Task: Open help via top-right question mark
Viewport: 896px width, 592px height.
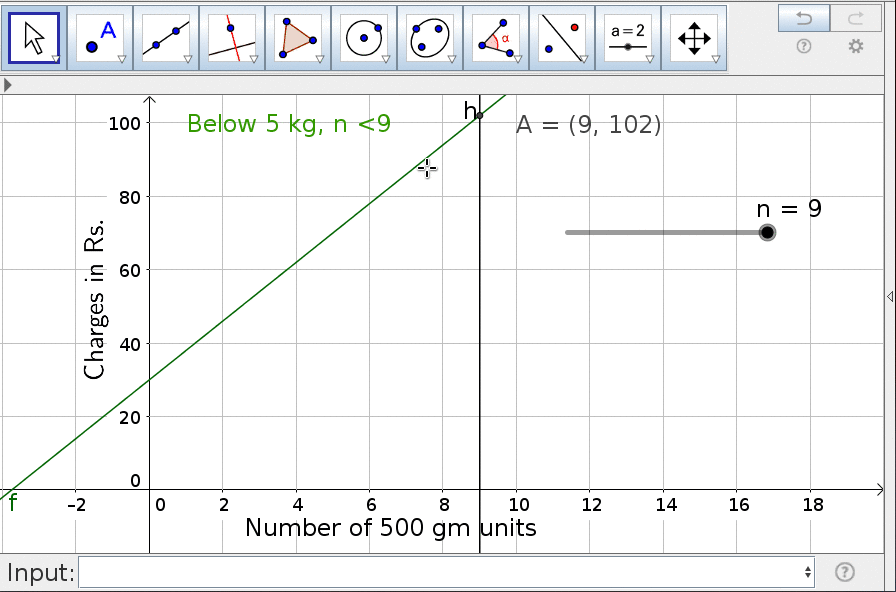Action: pos(804,46)
